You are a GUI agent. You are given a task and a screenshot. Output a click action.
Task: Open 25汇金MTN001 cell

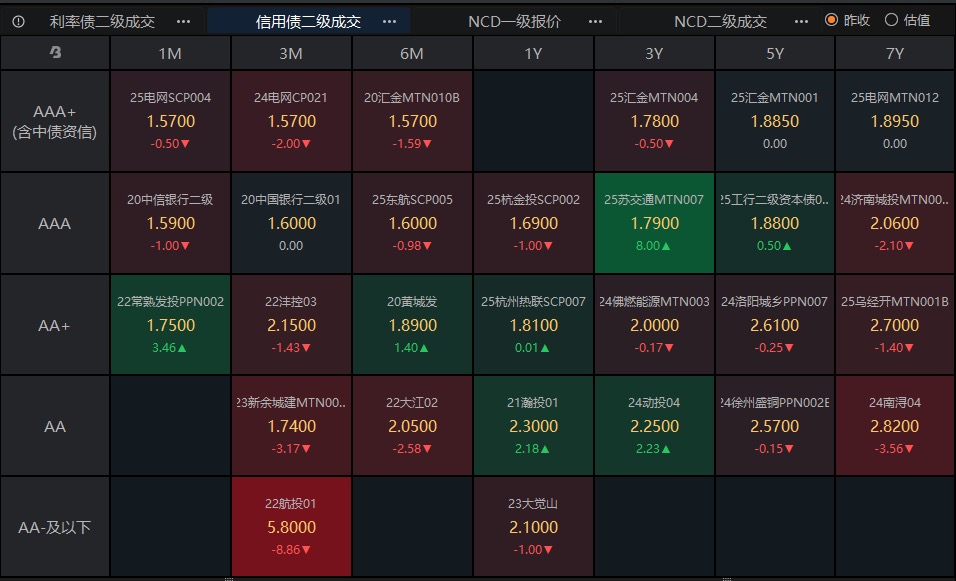click(775, 121)
